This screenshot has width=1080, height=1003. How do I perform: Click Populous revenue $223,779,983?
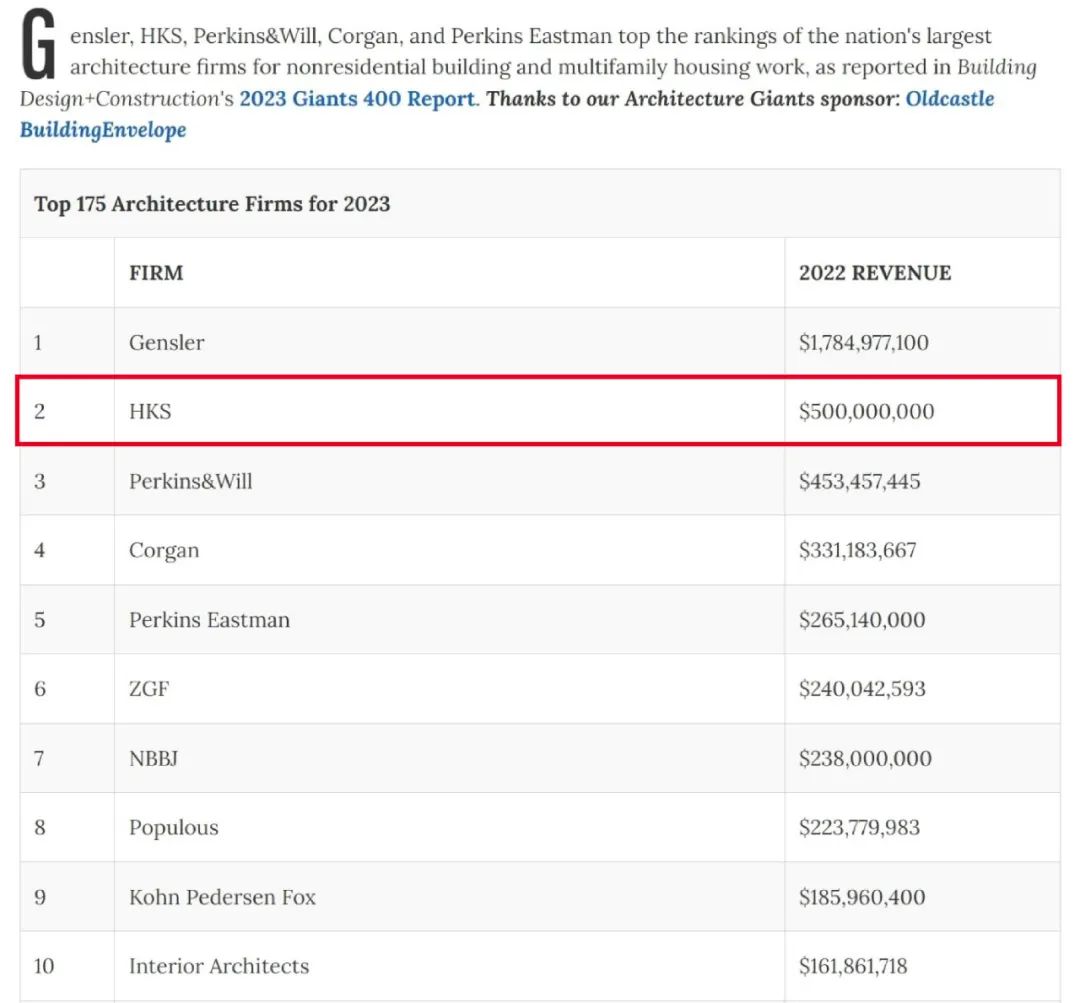coord(860,827)
